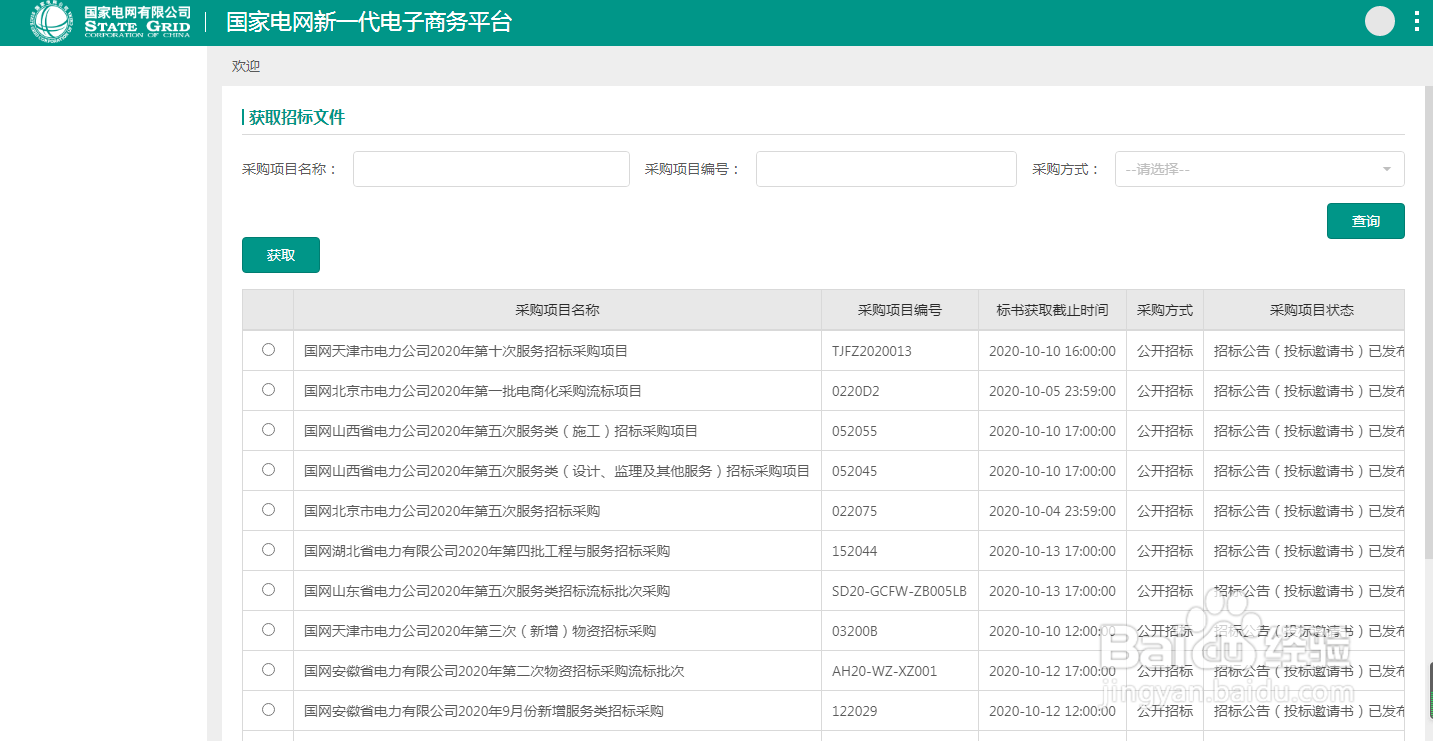This screenshot has height=741, width=1433.
Task: Click the 采购项目编号 column header
Action: 898,310
